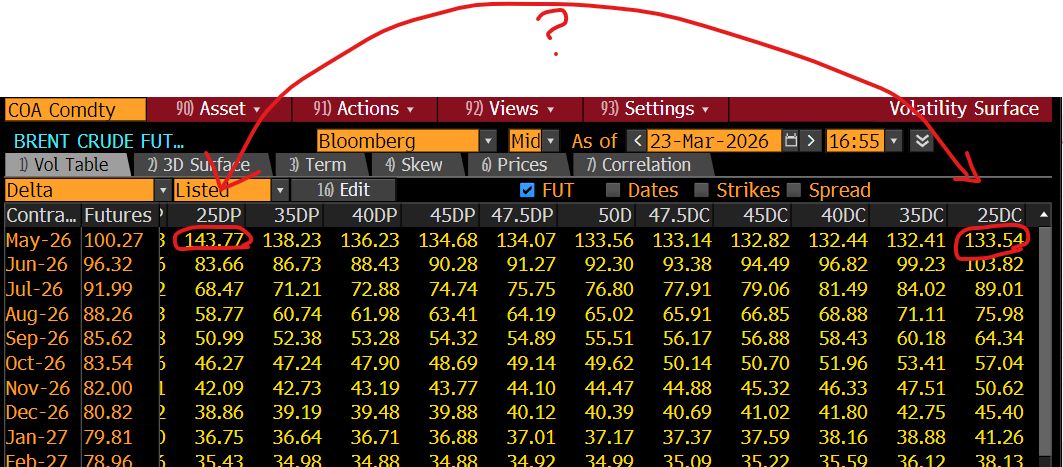
Task: Open the Actions menu
Action: pyautogui.click(x=363, y=109)
